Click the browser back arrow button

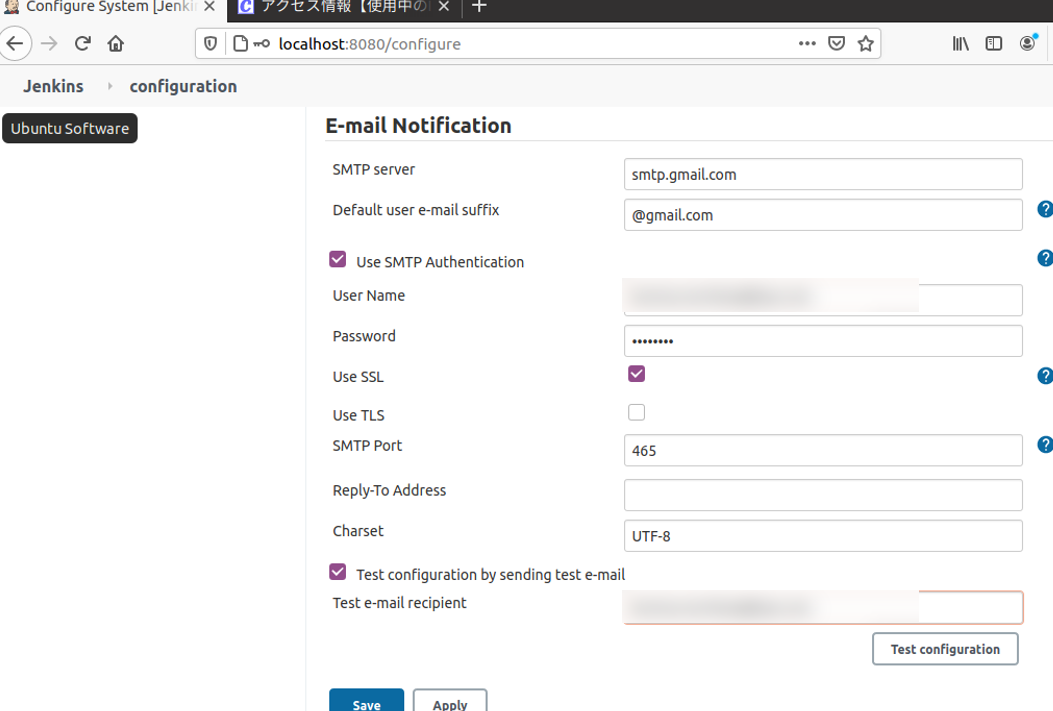(15, 44)
